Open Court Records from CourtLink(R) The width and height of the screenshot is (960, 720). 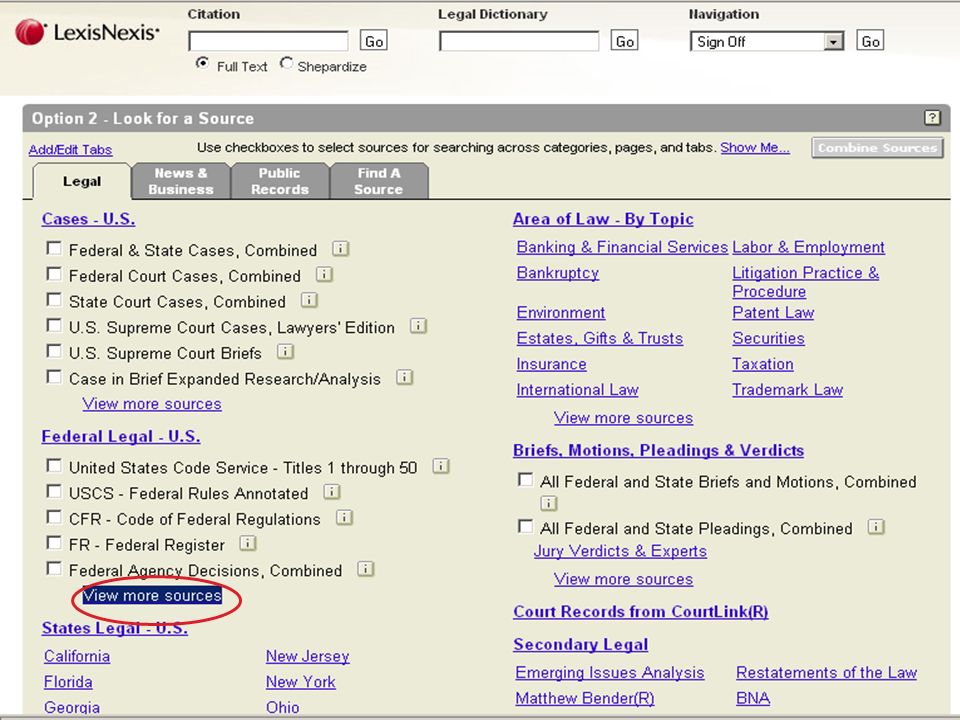point(640,612)
